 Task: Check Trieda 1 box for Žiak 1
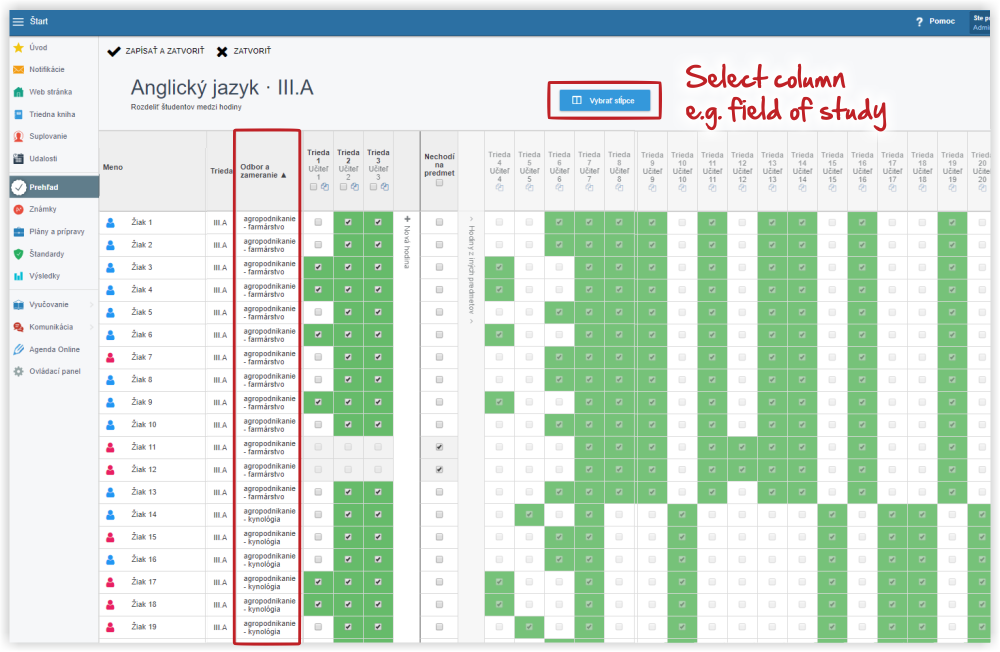318,223
